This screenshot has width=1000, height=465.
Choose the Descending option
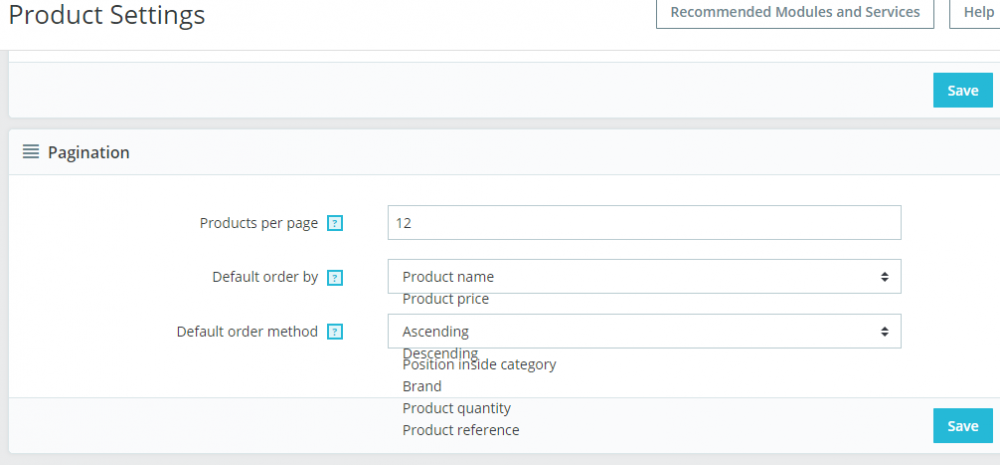[x=440, y=353]
